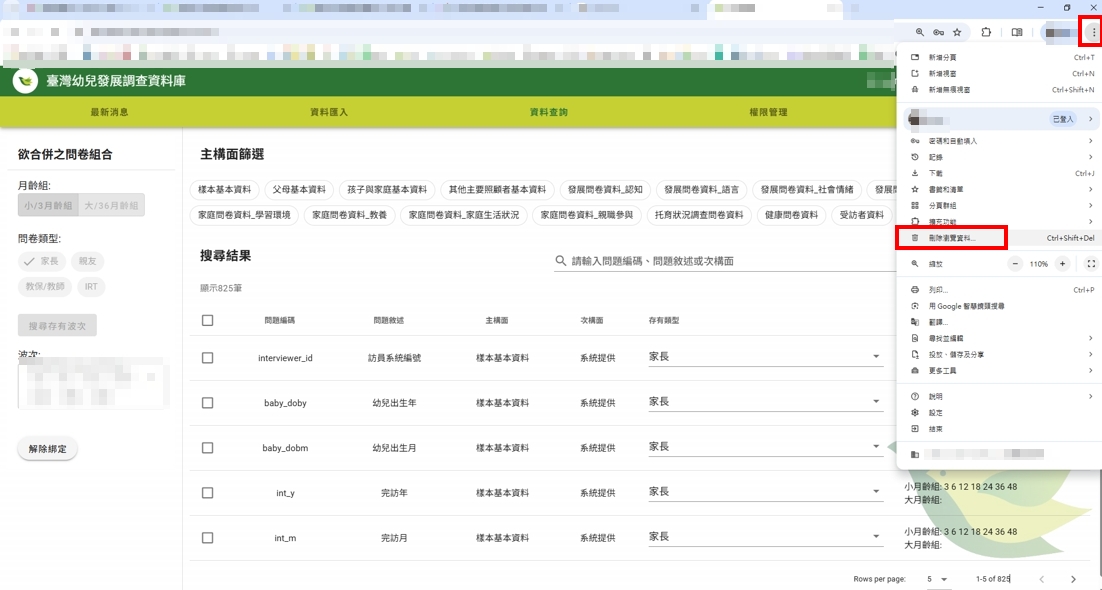Open the Rows per page dropdown
The height and width of the screenshot is (590, 1102).
click(936, 579)
